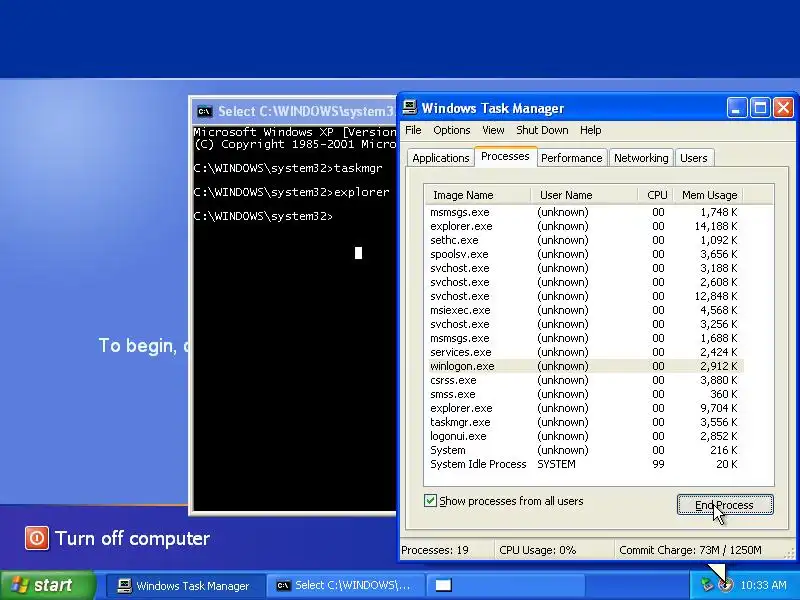Viewport: 800px width, 600px height.
Task: Click the command prompt taskbar button
Action: (345, 585)
